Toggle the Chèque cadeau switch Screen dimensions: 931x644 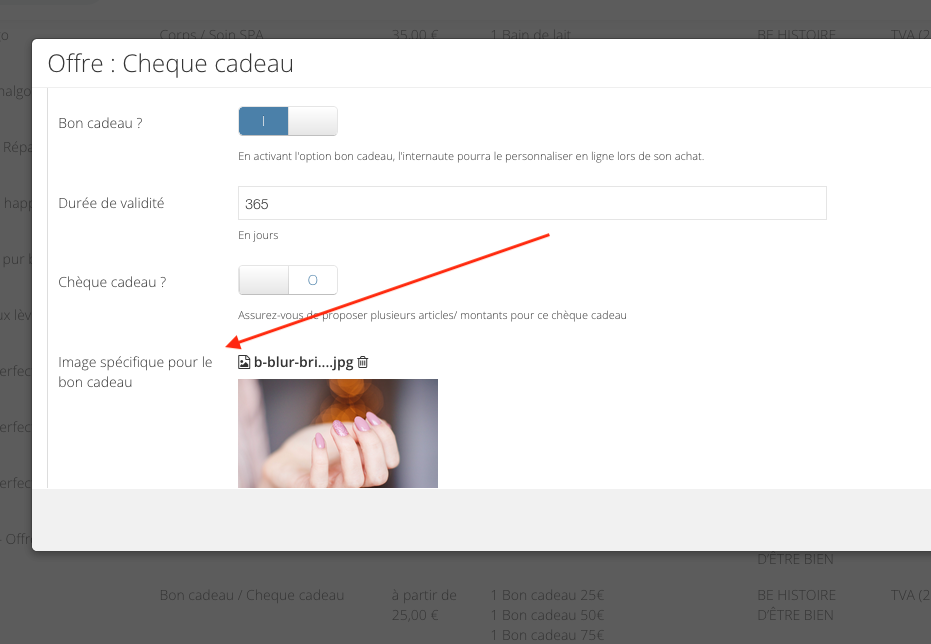(x=288, y=280)
